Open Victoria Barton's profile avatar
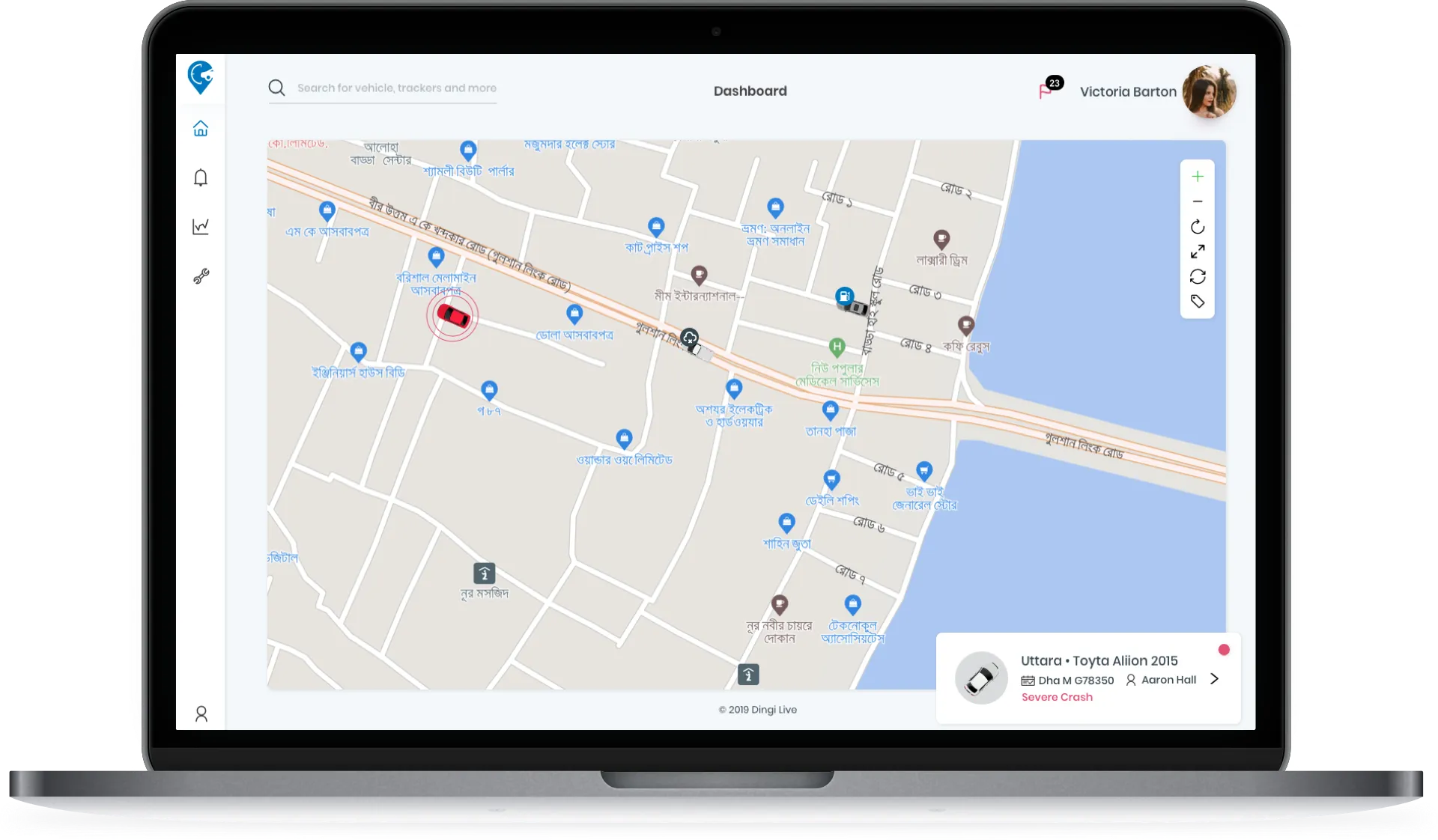The height and width of the screenshot is (840, 1438). (1209, 91)
